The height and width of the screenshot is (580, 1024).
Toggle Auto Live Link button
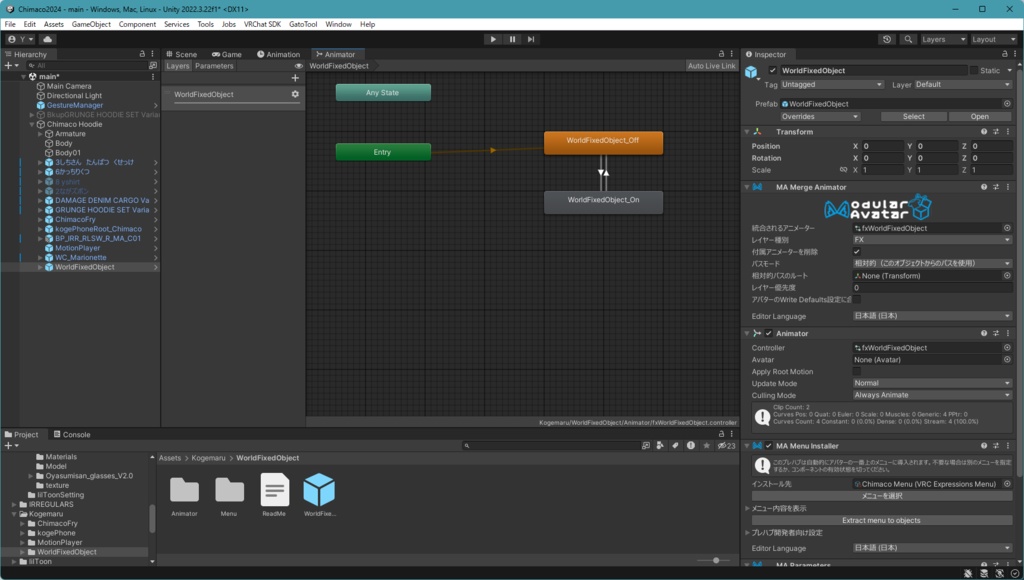click(711, 66)
